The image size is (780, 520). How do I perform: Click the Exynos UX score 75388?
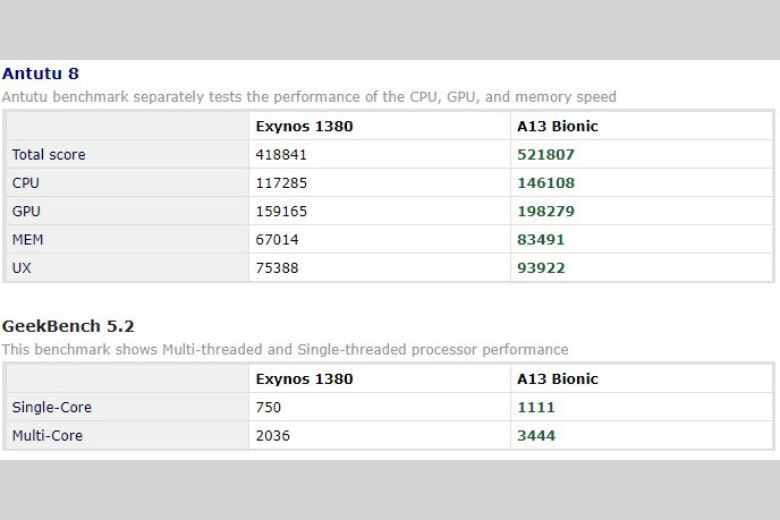pyautogui.click(x=277, y=268)
